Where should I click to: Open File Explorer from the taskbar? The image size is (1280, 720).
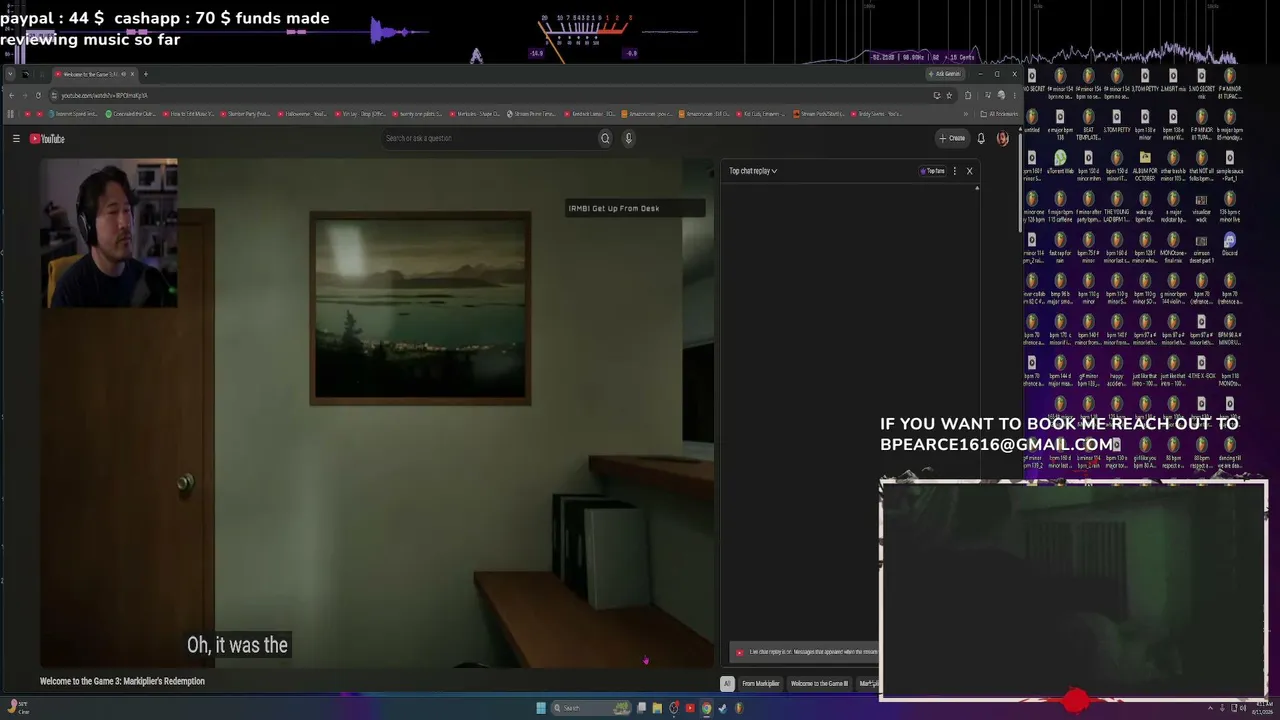coord(657,708)
